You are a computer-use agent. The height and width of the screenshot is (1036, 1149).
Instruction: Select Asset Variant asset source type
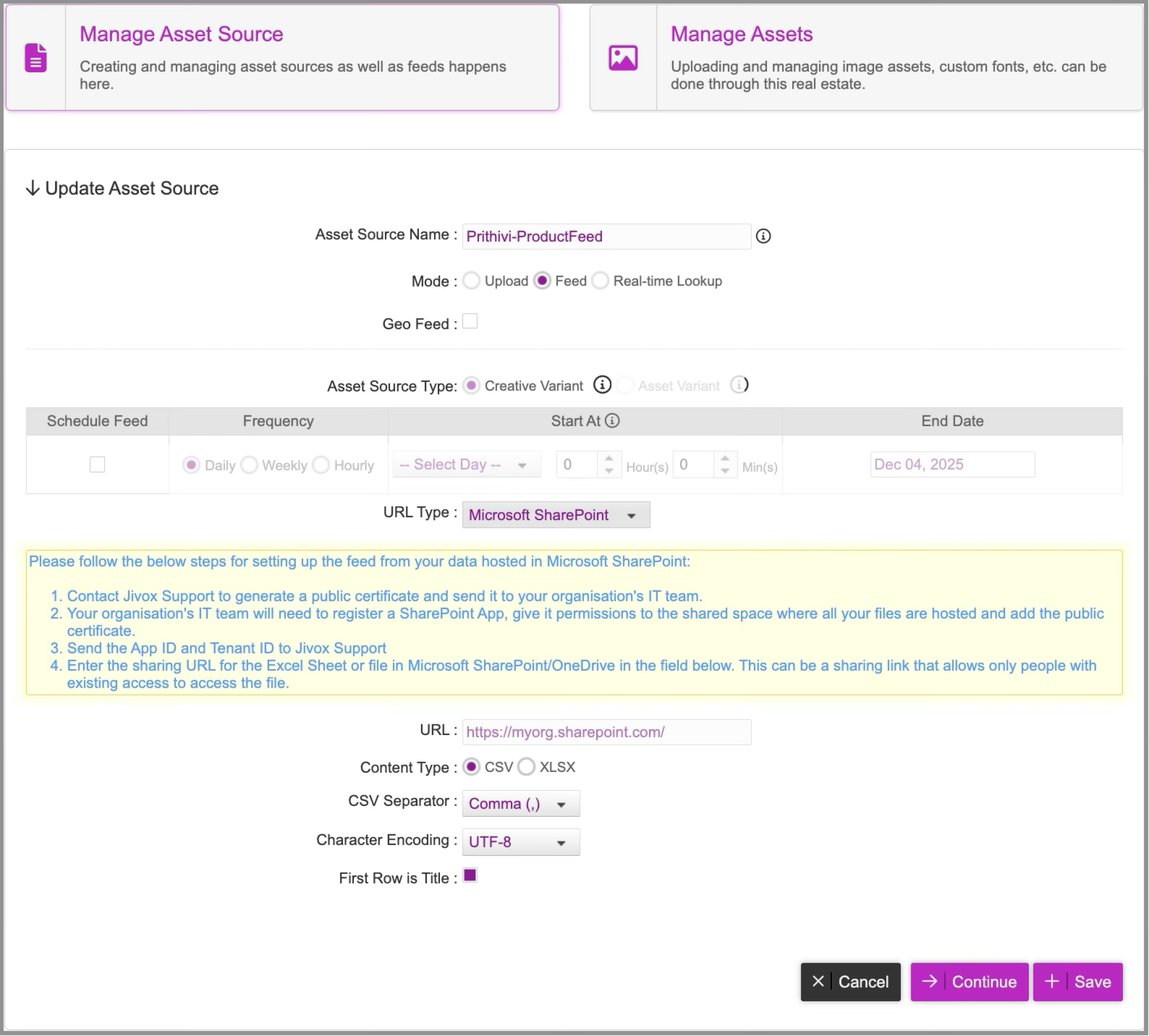coord(625,385)
